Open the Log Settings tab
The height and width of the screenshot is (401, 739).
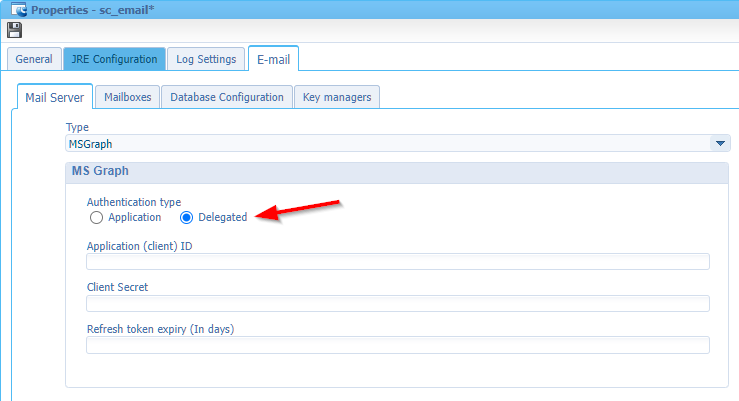[x=206, y=59]
